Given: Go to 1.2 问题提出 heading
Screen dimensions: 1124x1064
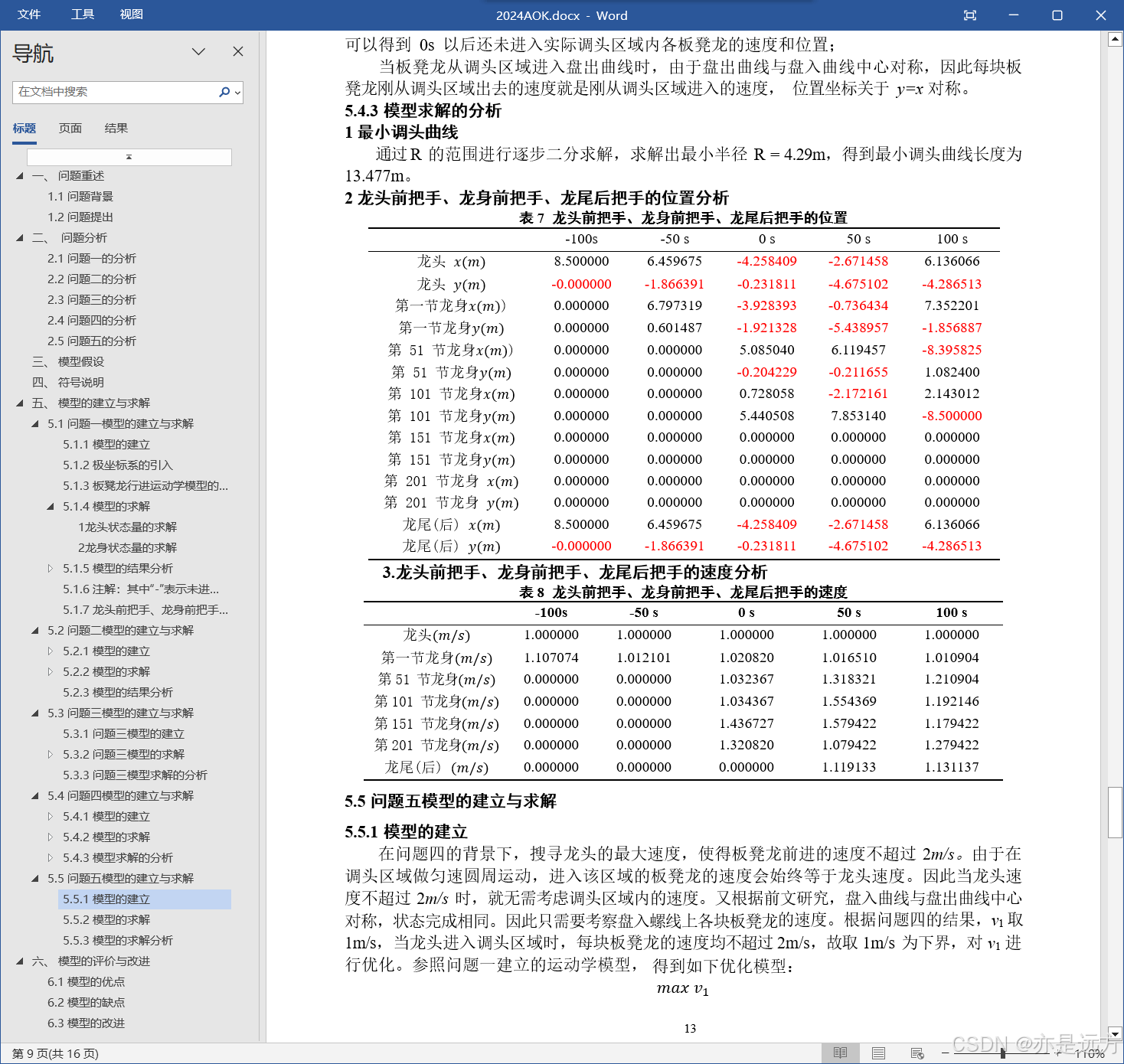Looking at the screenshot, I should [80, 217].
